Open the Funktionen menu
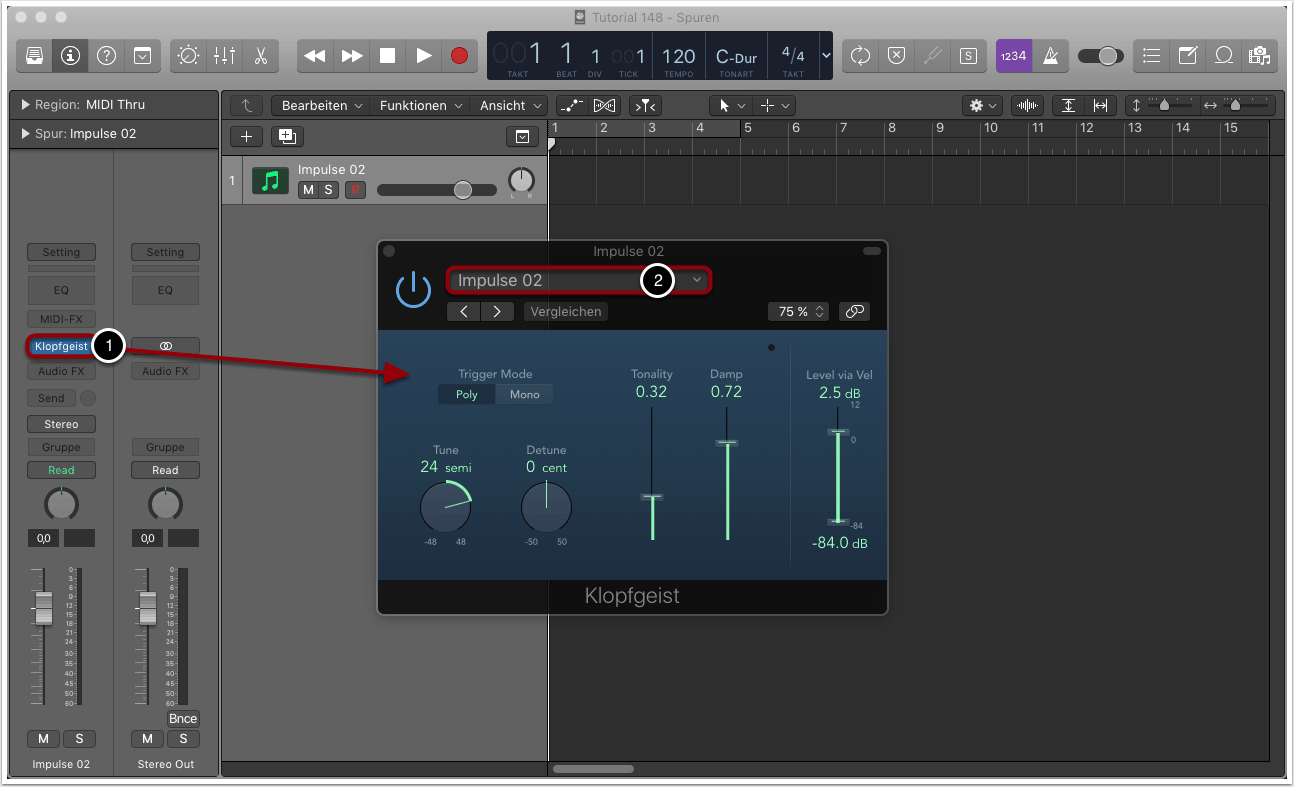 pyautogui.click(x=420, y=105)
